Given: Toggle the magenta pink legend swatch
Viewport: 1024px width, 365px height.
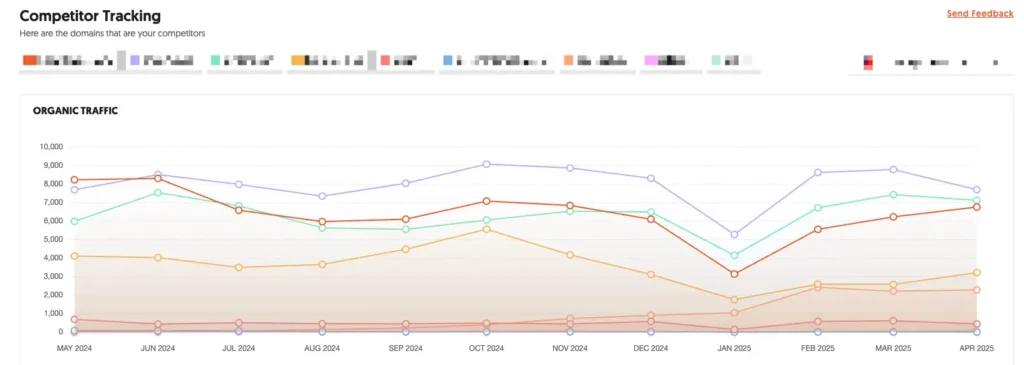Looking at the screenshot, I should (x=650, y=60).
